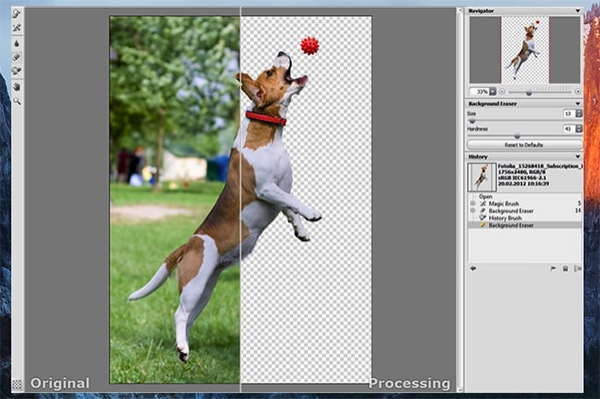
Task: Select the Background Eraser tool in toolbar
Action: (x=16, y=57)
